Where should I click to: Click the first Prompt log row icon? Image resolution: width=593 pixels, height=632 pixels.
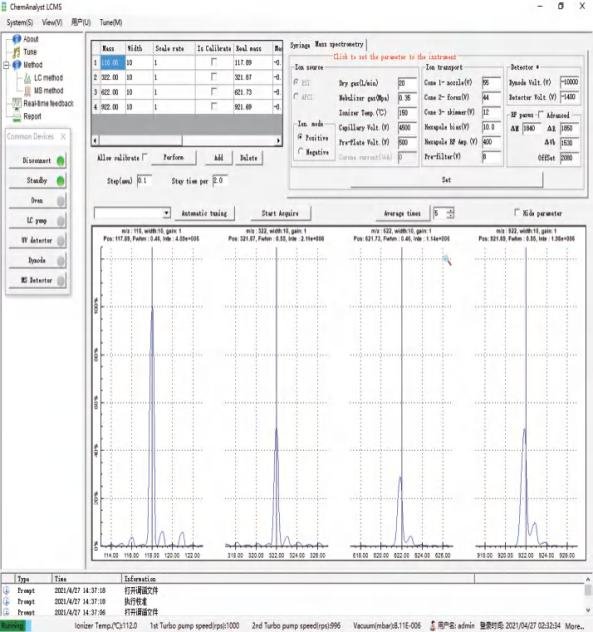tap(6, 590)
